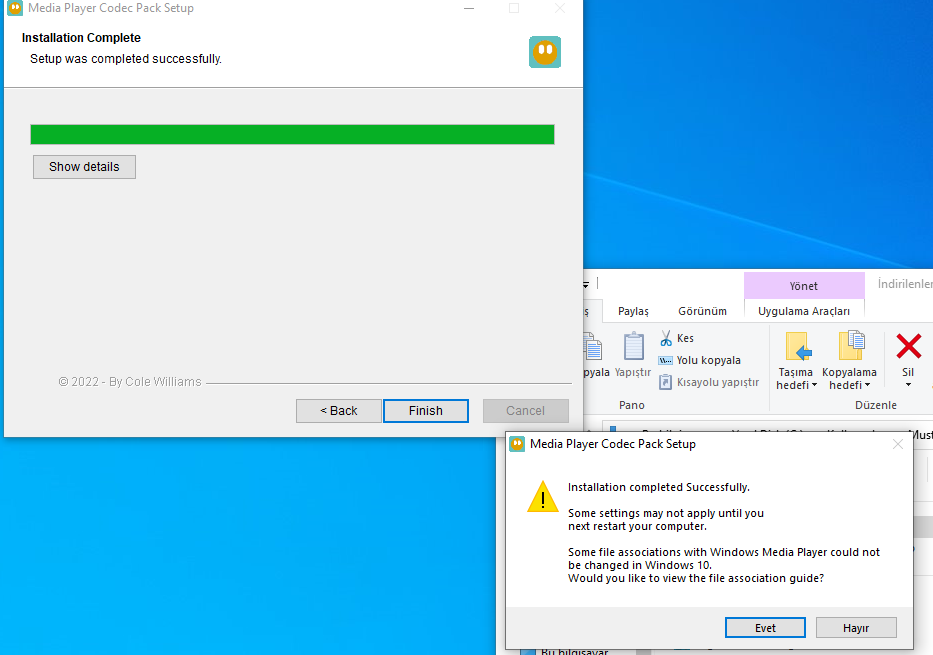Click the Show details button
933x655 pixels.
pos(84,167)
